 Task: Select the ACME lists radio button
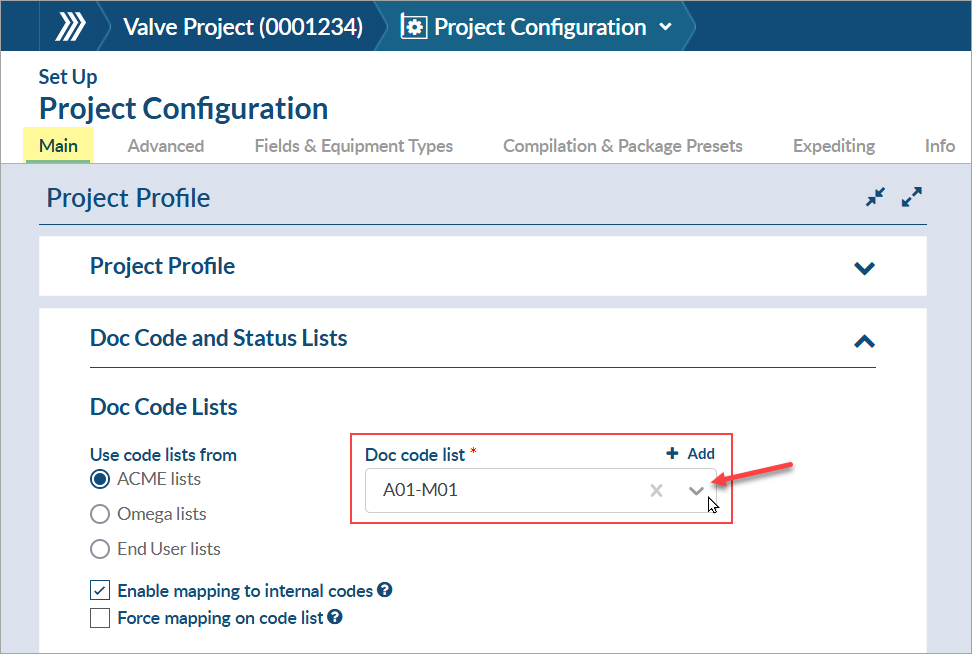tap(100, 479)
